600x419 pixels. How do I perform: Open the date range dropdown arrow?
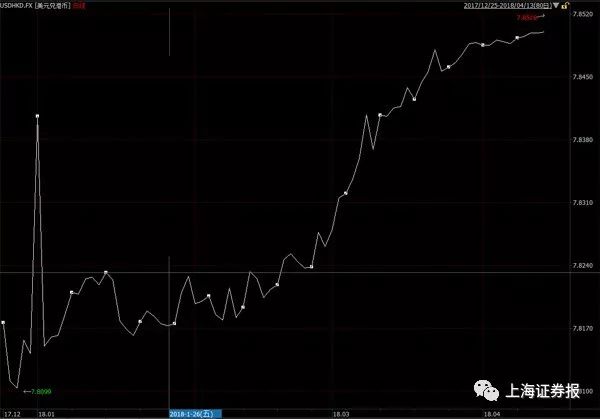(x=557, y=5)
